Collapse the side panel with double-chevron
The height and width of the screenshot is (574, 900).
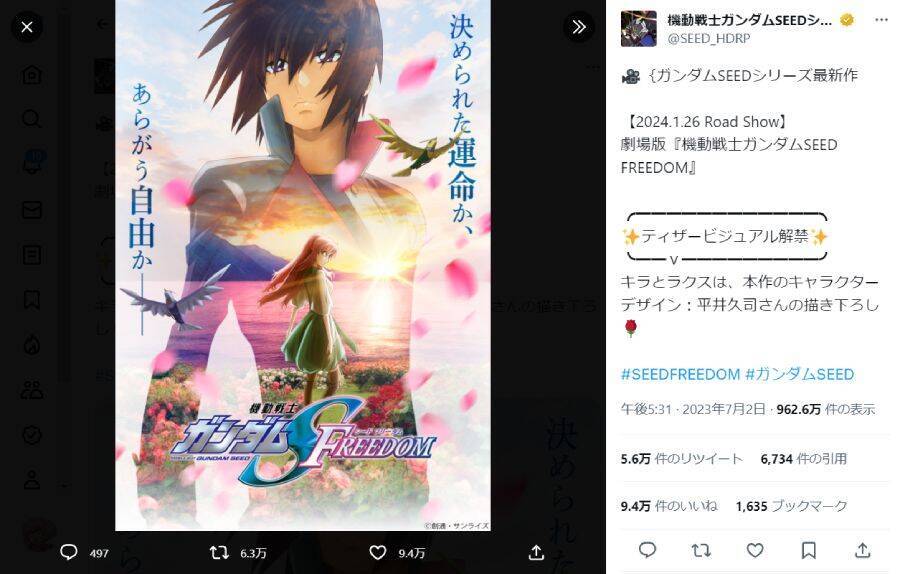579,27
